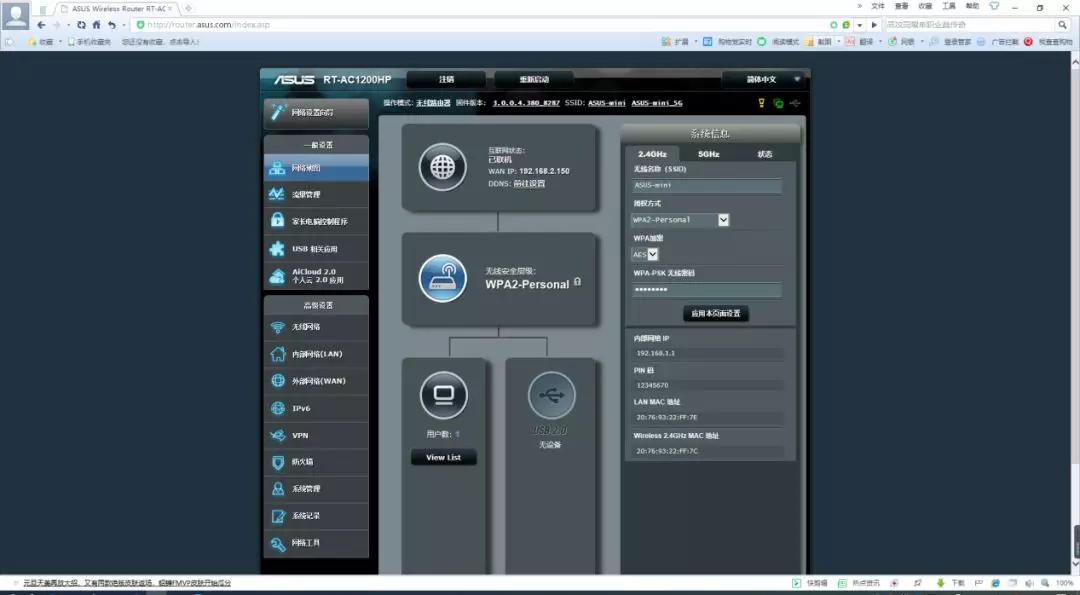Click the clients computer monitor icon
This screenshot has height=595, width=1080.
(444, 395)
